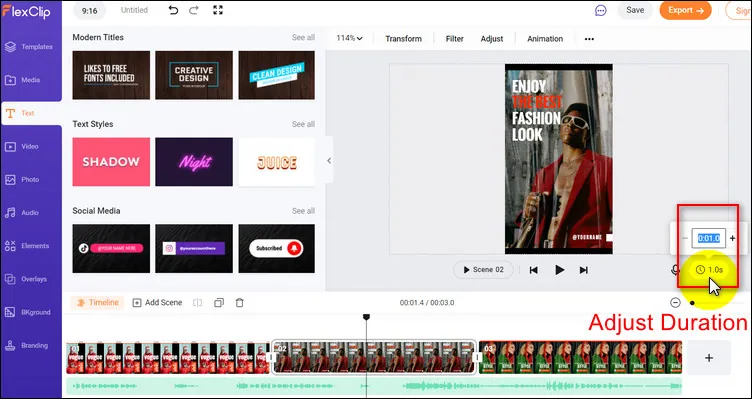The image size is (752, 399).
Task: Click the undo arrow icon
Action: (173, 10)
